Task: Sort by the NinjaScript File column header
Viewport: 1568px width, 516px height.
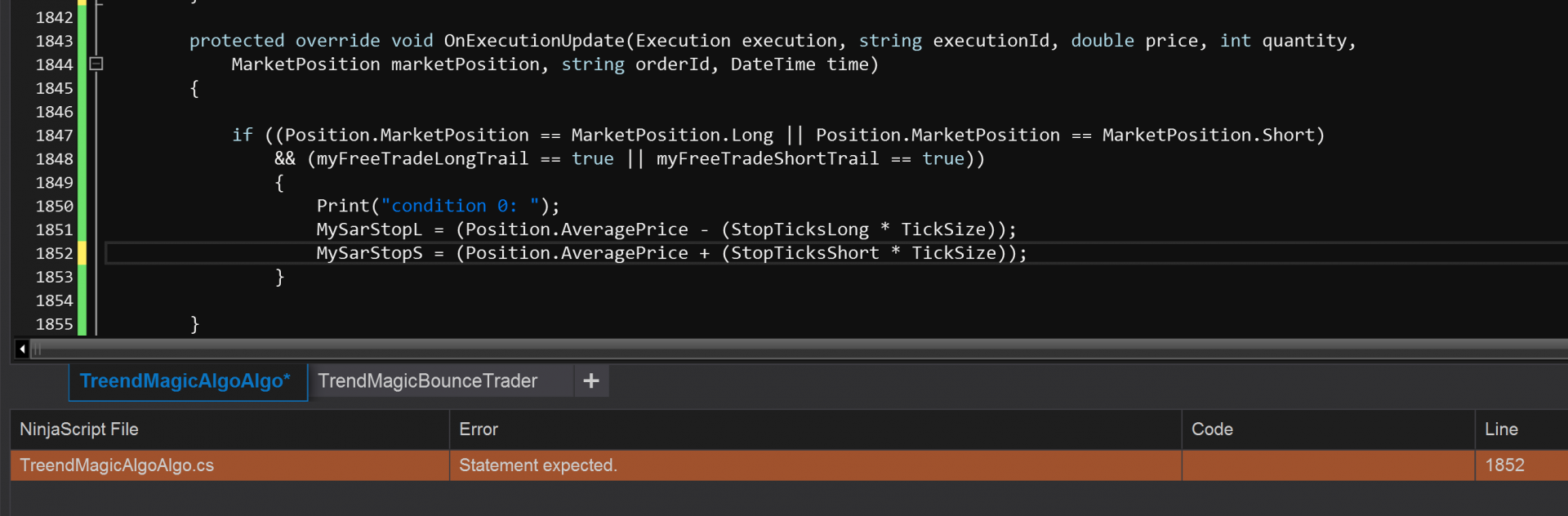Action: point(229,429)
